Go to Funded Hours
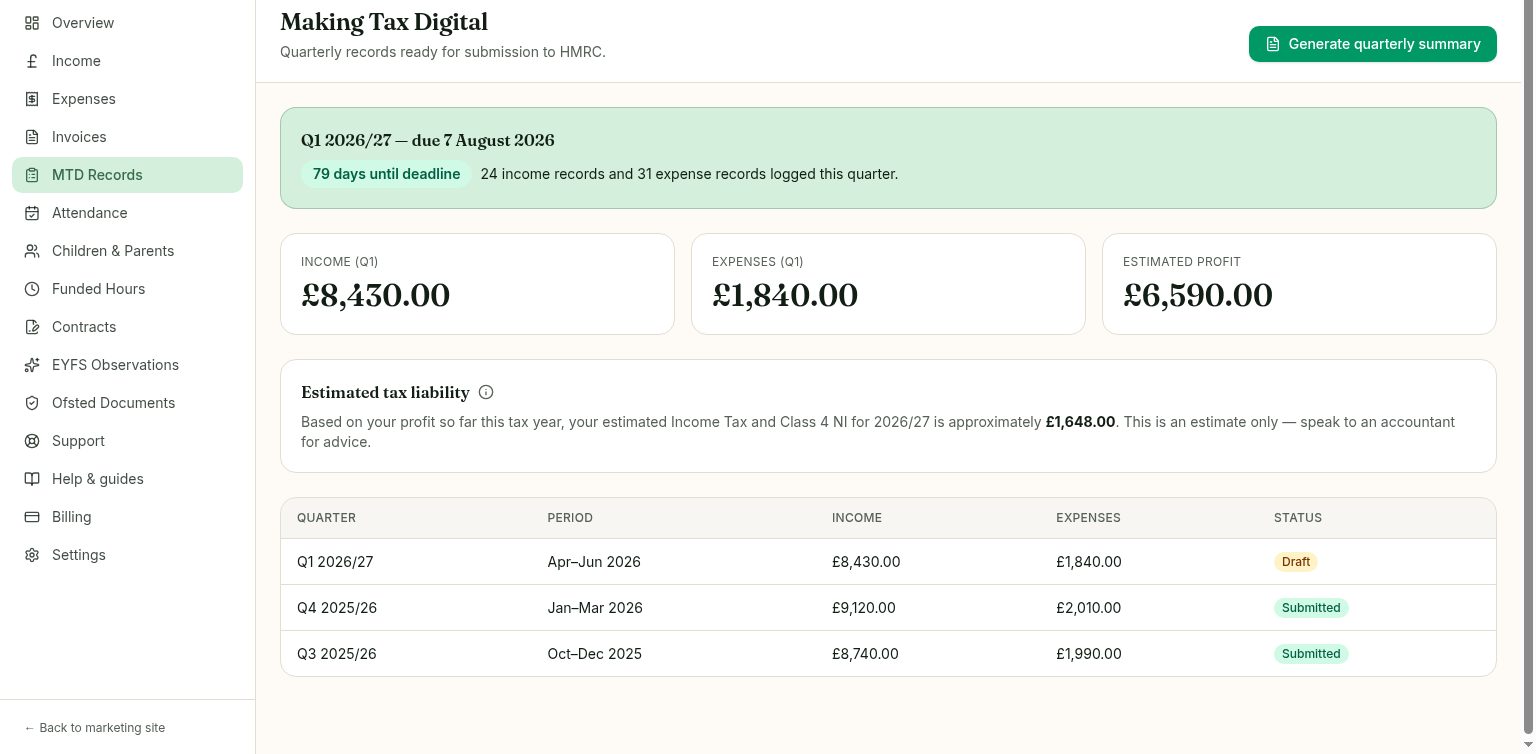The width and height of the screenshot is (1536, 754). (127, 289)
